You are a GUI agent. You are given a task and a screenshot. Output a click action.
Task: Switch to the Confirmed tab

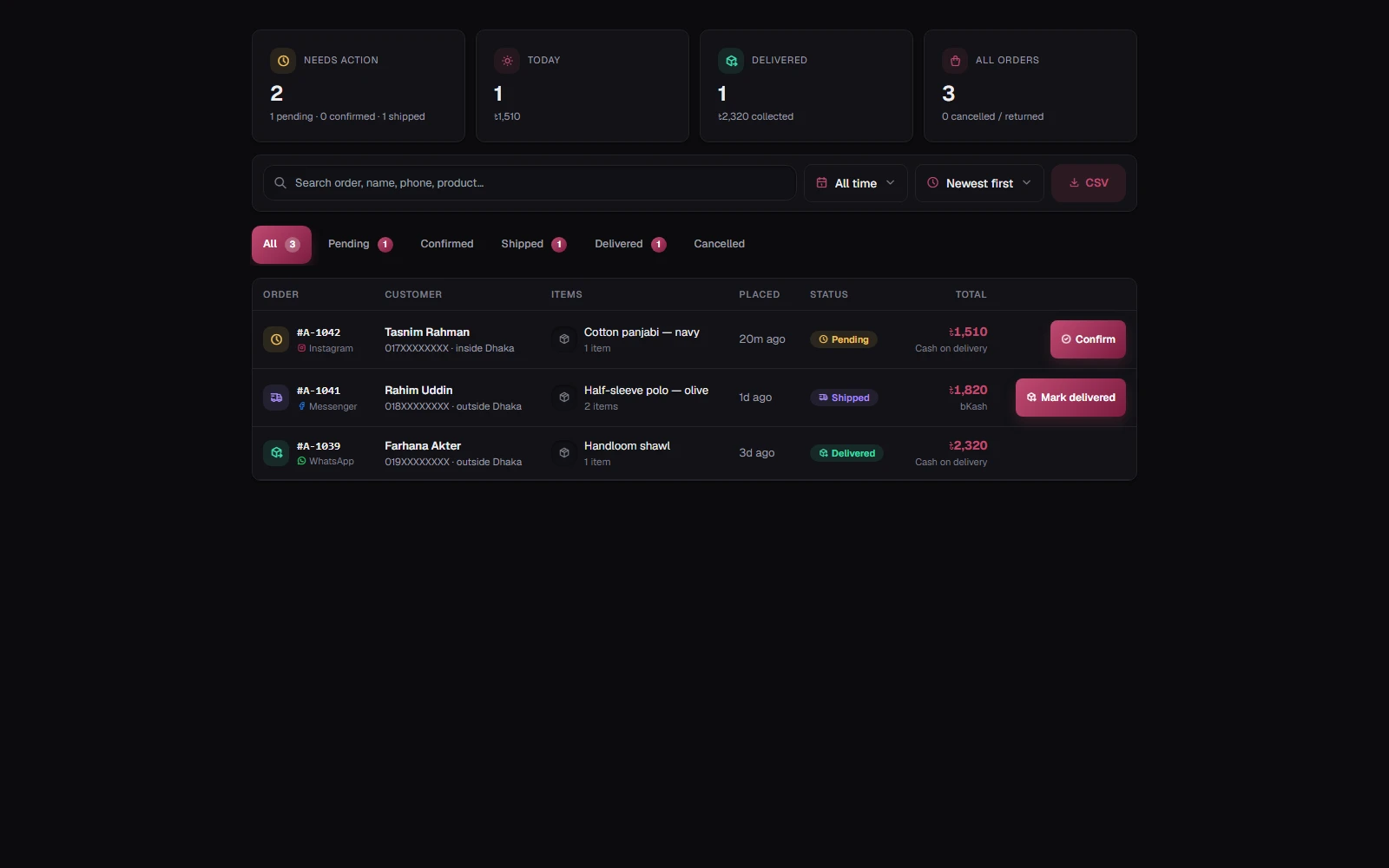[x=447, y=244]
